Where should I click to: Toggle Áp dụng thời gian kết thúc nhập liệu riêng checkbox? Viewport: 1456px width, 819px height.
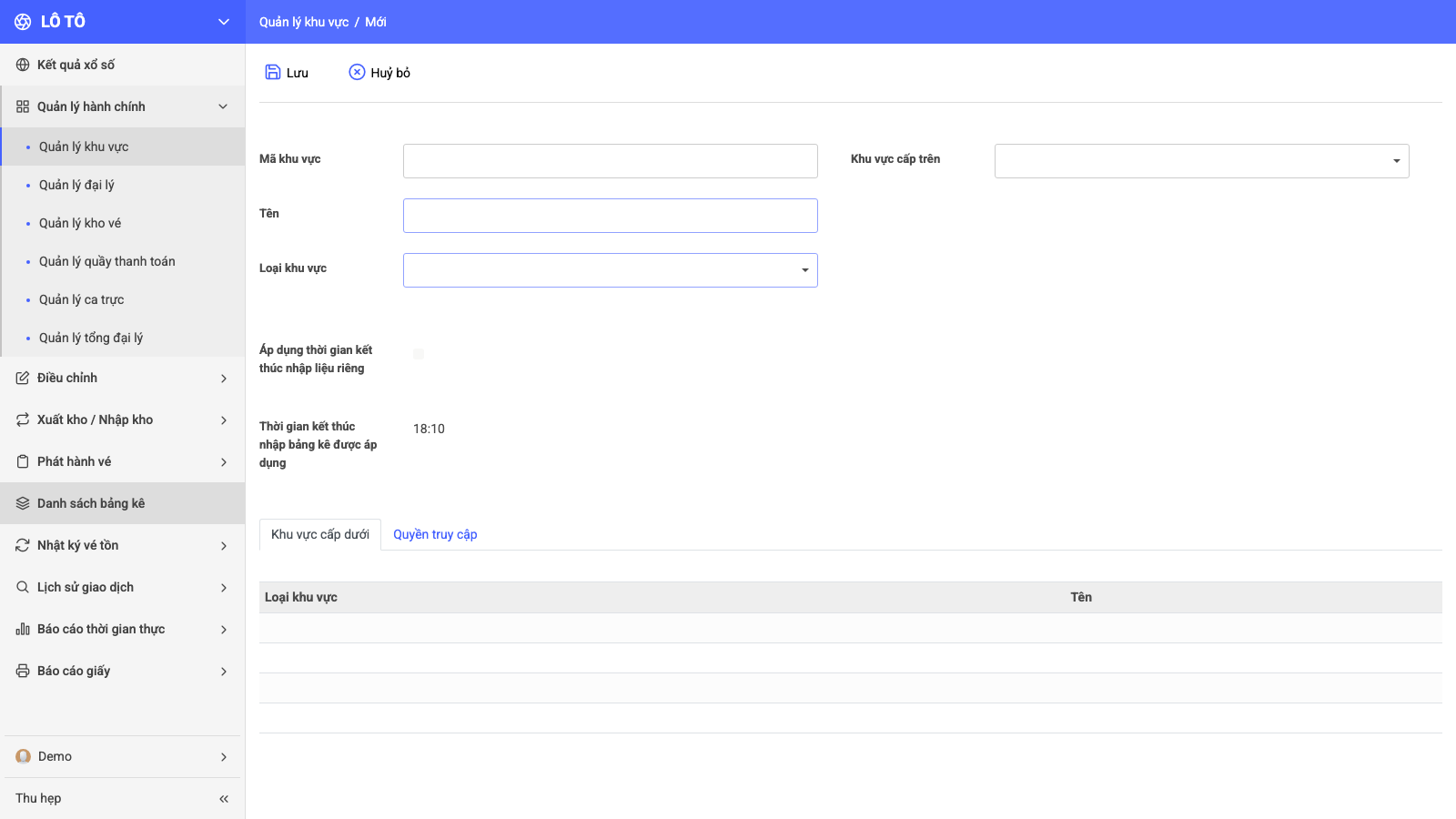coord(419,354)
